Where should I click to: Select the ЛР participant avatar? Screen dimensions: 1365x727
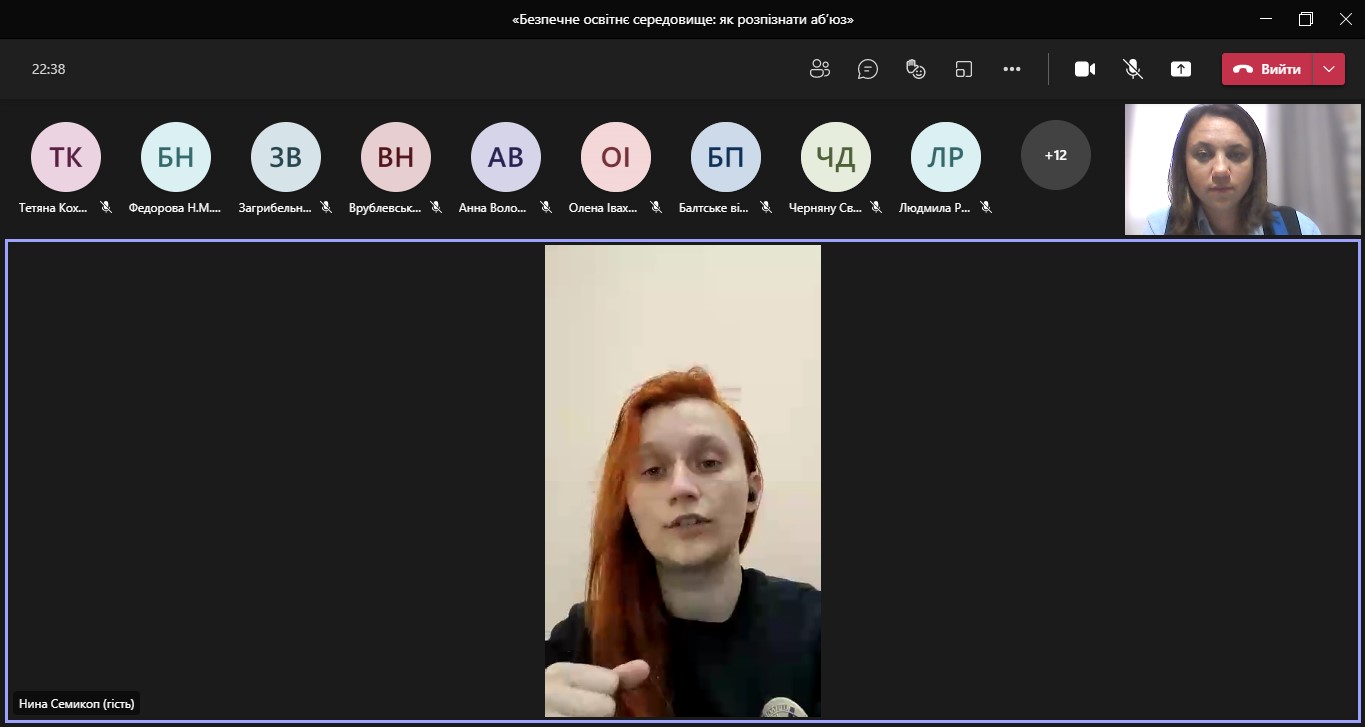pyautogui.click(x=946, y=157)
